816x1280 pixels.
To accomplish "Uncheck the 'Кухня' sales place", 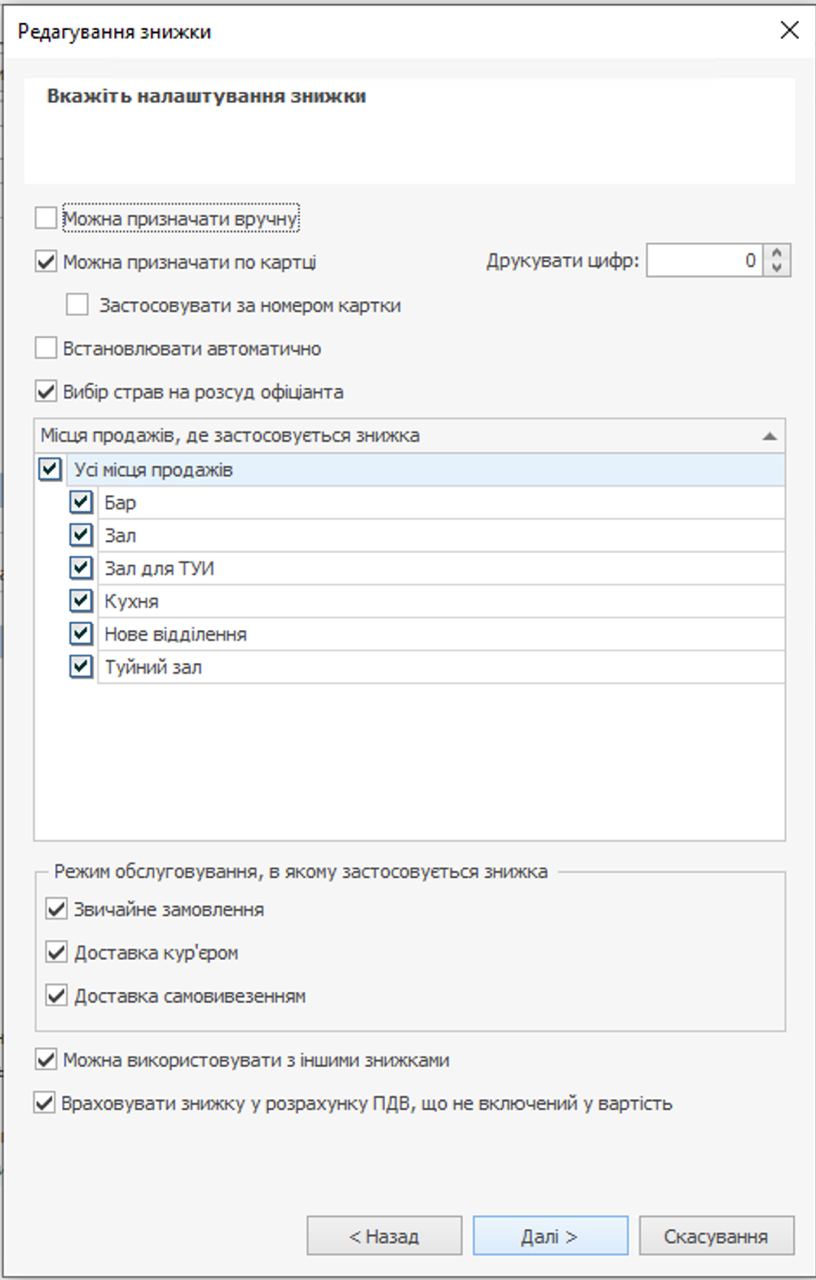I will pos(82,601).
